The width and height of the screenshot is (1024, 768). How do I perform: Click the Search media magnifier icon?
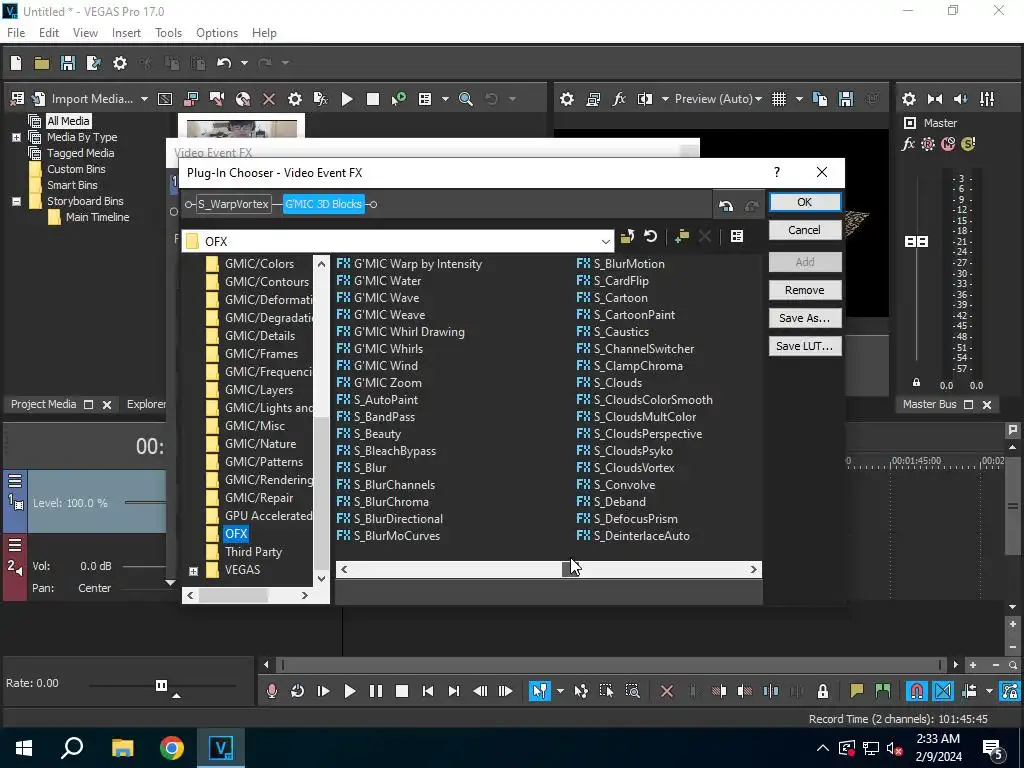click(466, 99)
